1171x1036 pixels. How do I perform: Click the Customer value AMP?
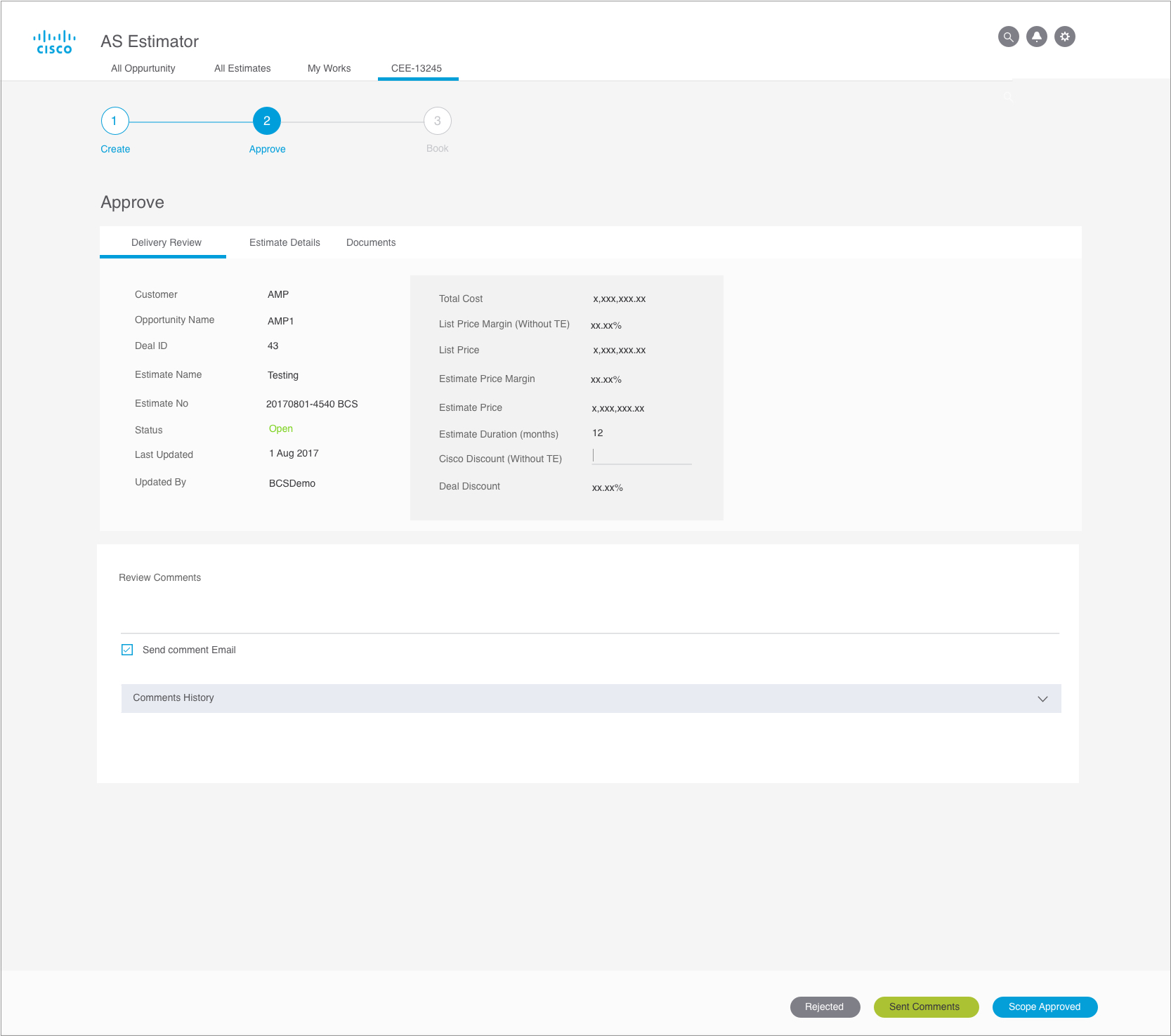[x=278, y=294]
